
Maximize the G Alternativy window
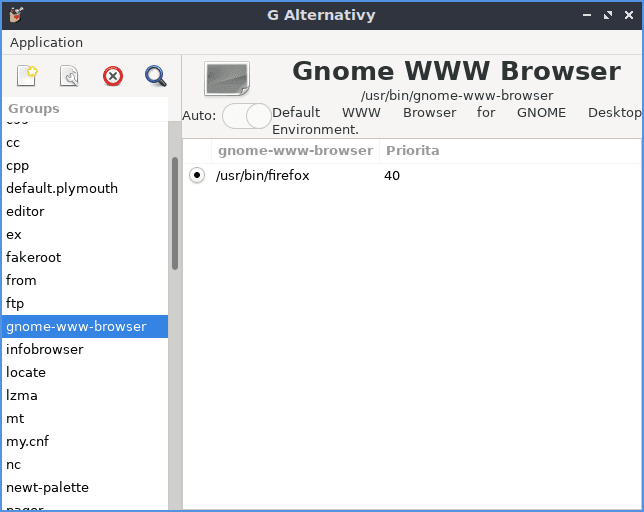[x=608, y=15]
